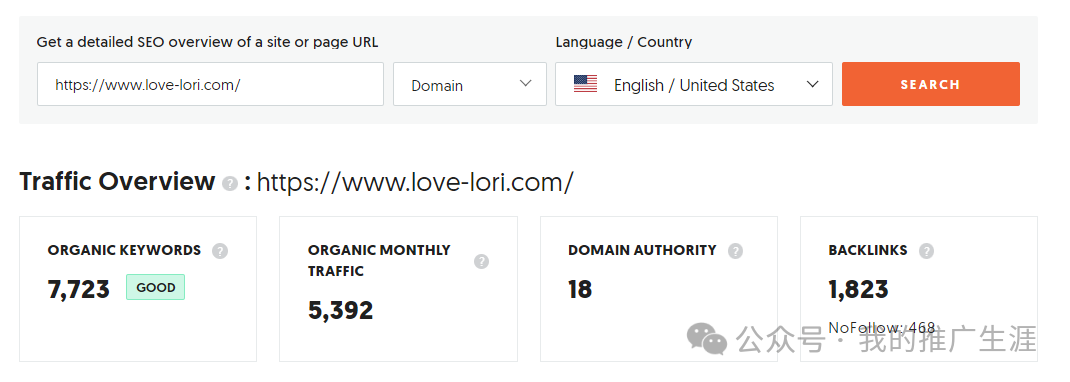The image size is (1070, 382).
Task: Click the 'Get a detailed SEO overview' label
Action: click(x=207, y=42)
